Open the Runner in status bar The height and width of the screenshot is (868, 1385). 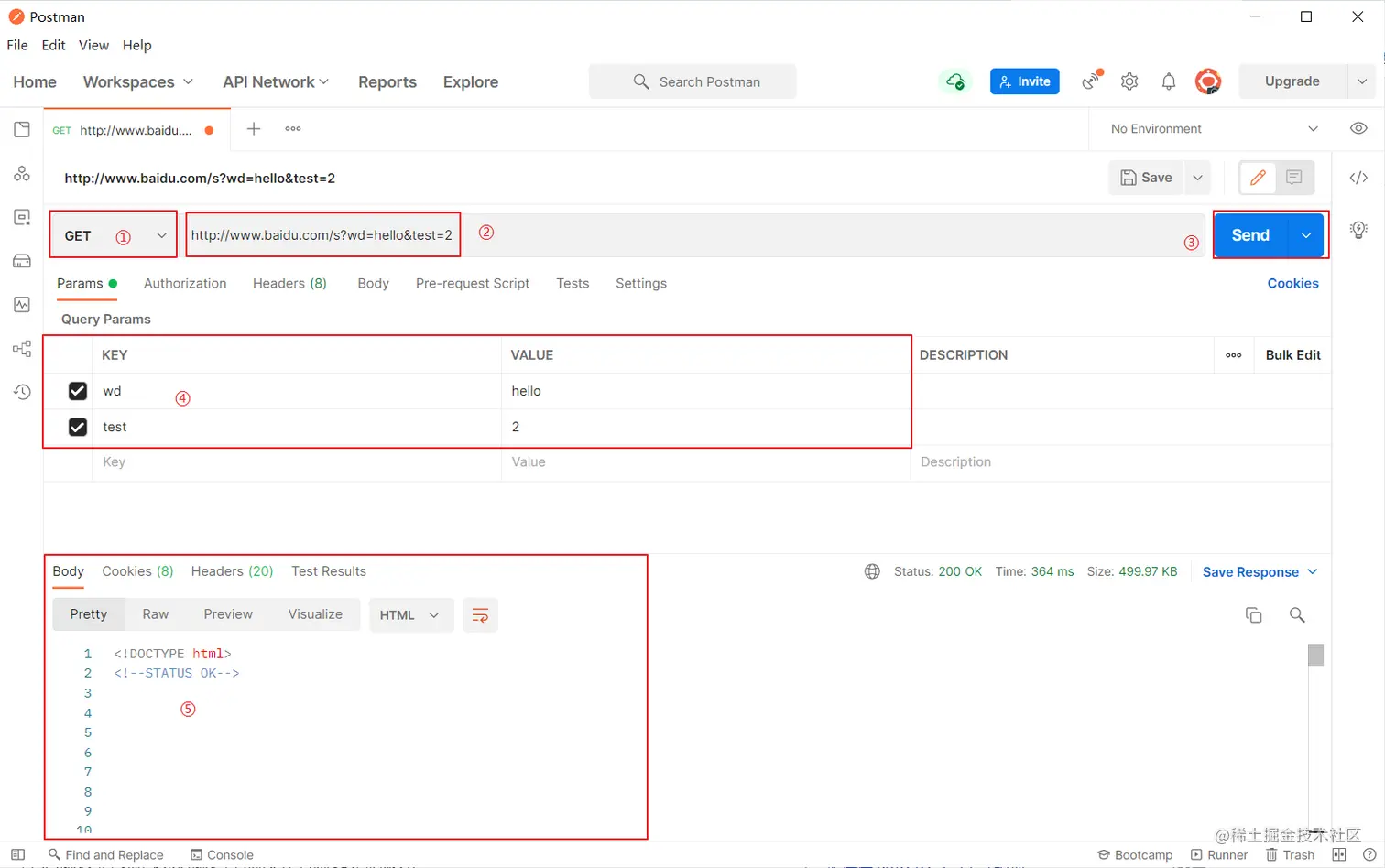point(1219,854)
